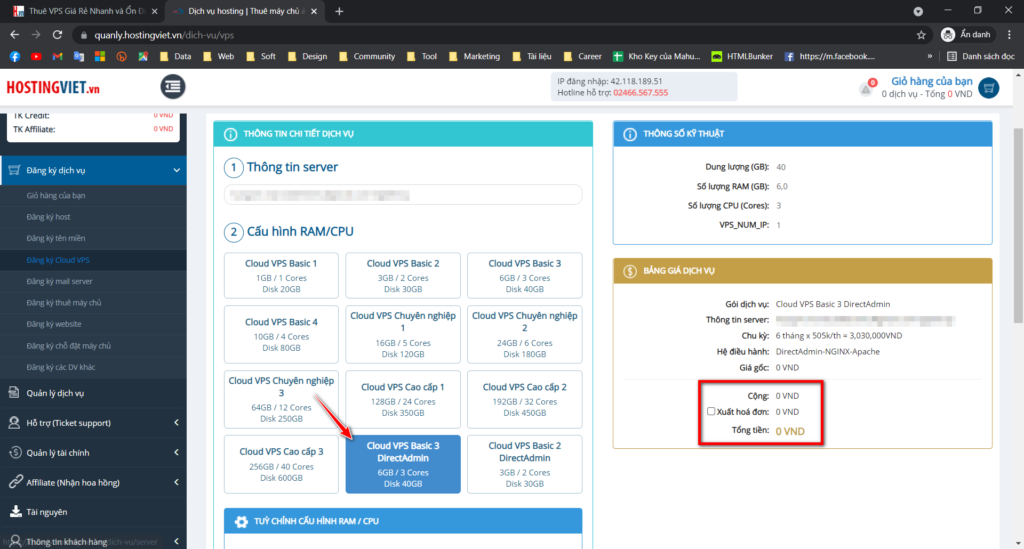Click the Giỏ hàng của bạn header link

[x=931, y=82]
